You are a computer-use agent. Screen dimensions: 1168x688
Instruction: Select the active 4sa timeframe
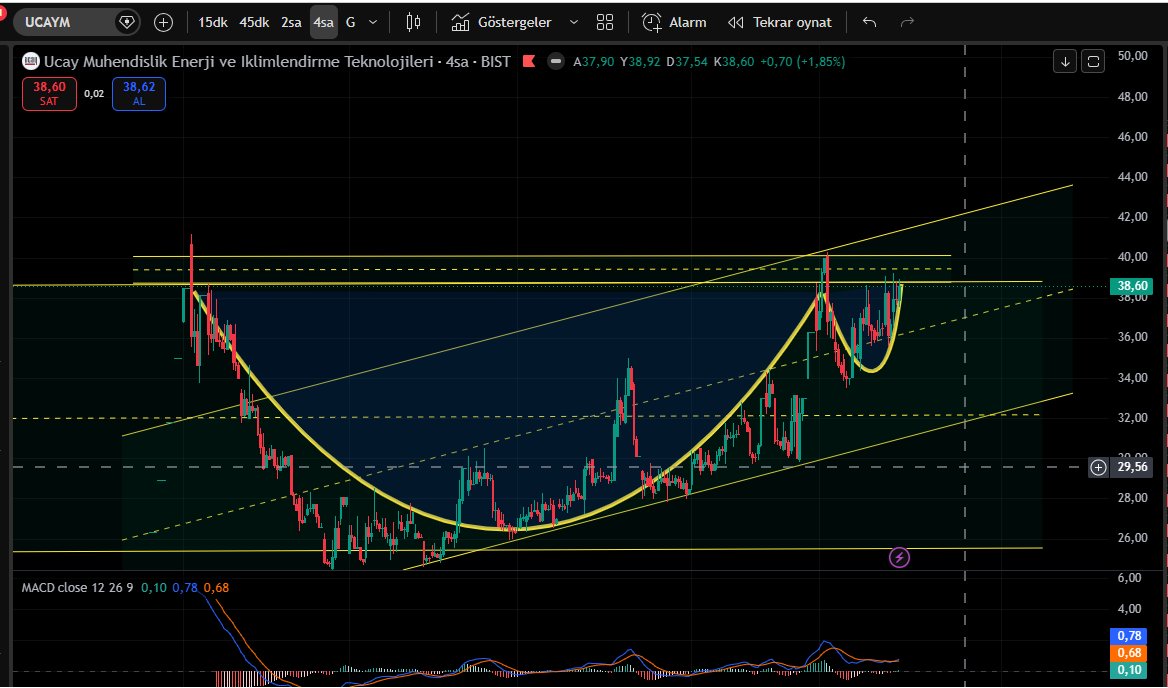click(323, 22)
